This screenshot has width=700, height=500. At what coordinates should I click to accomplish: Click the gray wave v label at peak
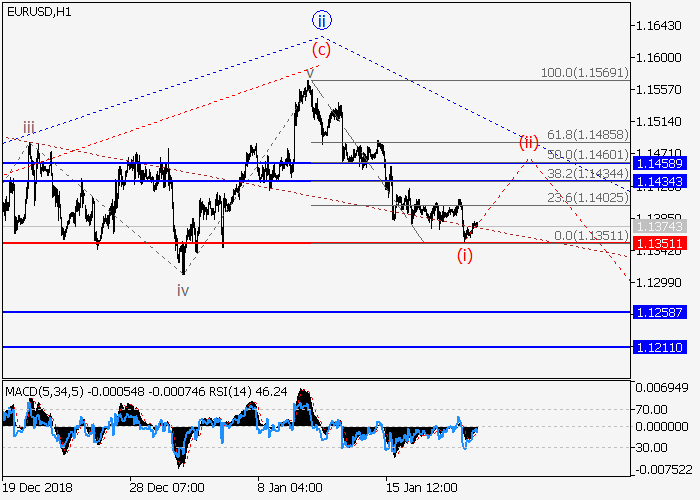(x=310, y=73)
